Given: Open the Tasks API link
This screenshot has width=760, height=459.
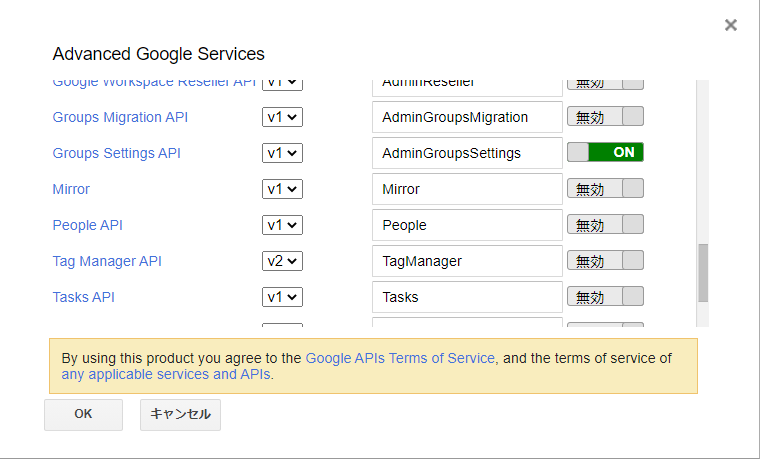Looking at the screenshot, I should (x=83, y=297).
